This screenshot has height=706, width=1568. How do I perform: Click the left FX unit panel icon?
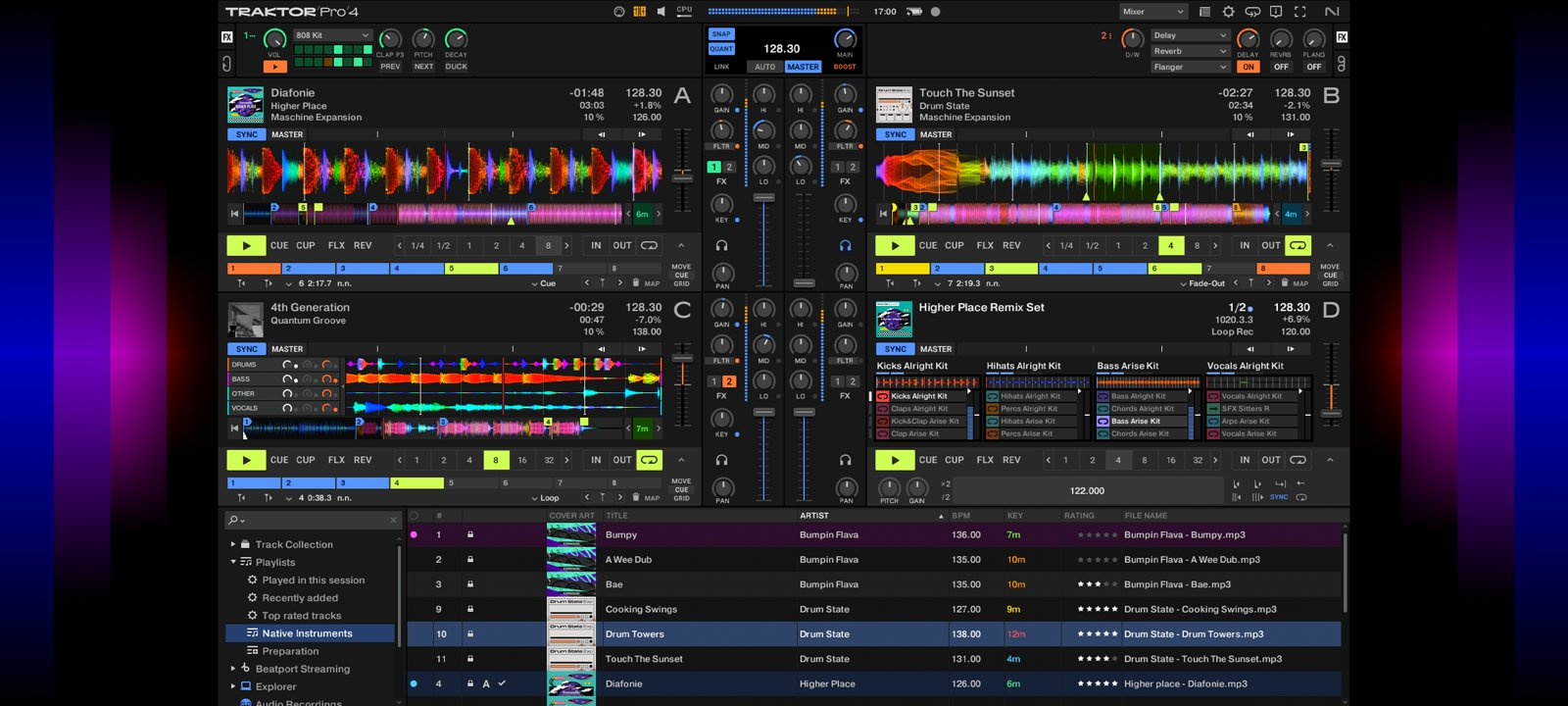[x=227, y=37]
